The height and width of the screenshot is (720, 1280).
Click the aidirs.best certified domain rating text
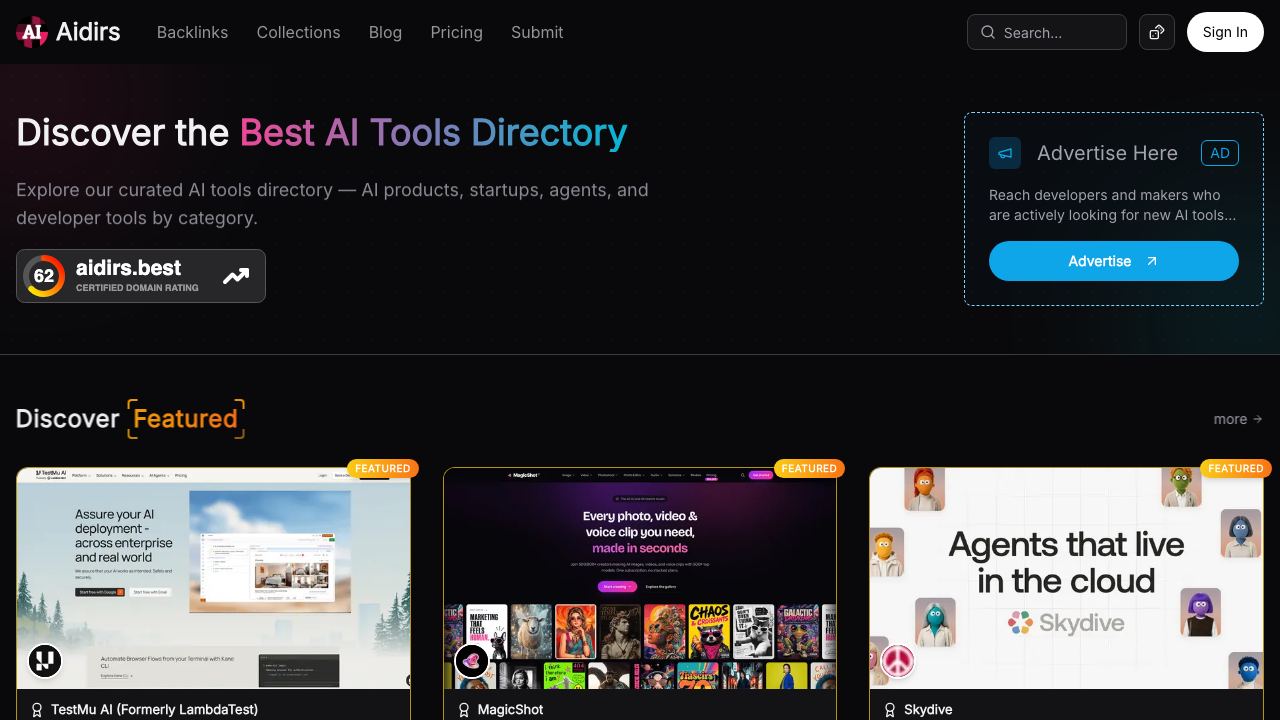[x=137, y=276]
